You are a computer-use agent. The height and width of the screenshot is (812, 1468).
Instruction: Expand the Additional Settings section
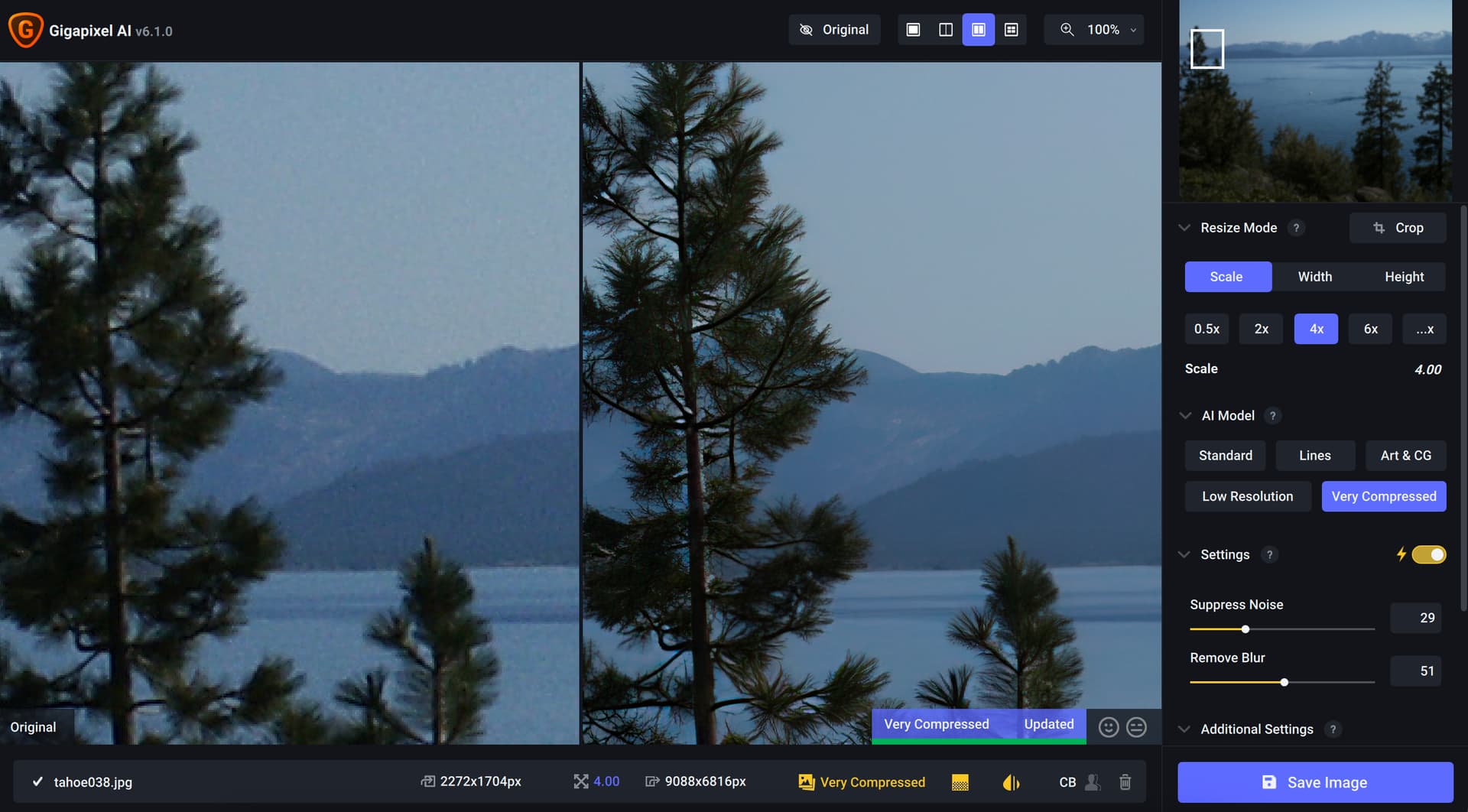pyautogui.click(x=1184, y=729)
